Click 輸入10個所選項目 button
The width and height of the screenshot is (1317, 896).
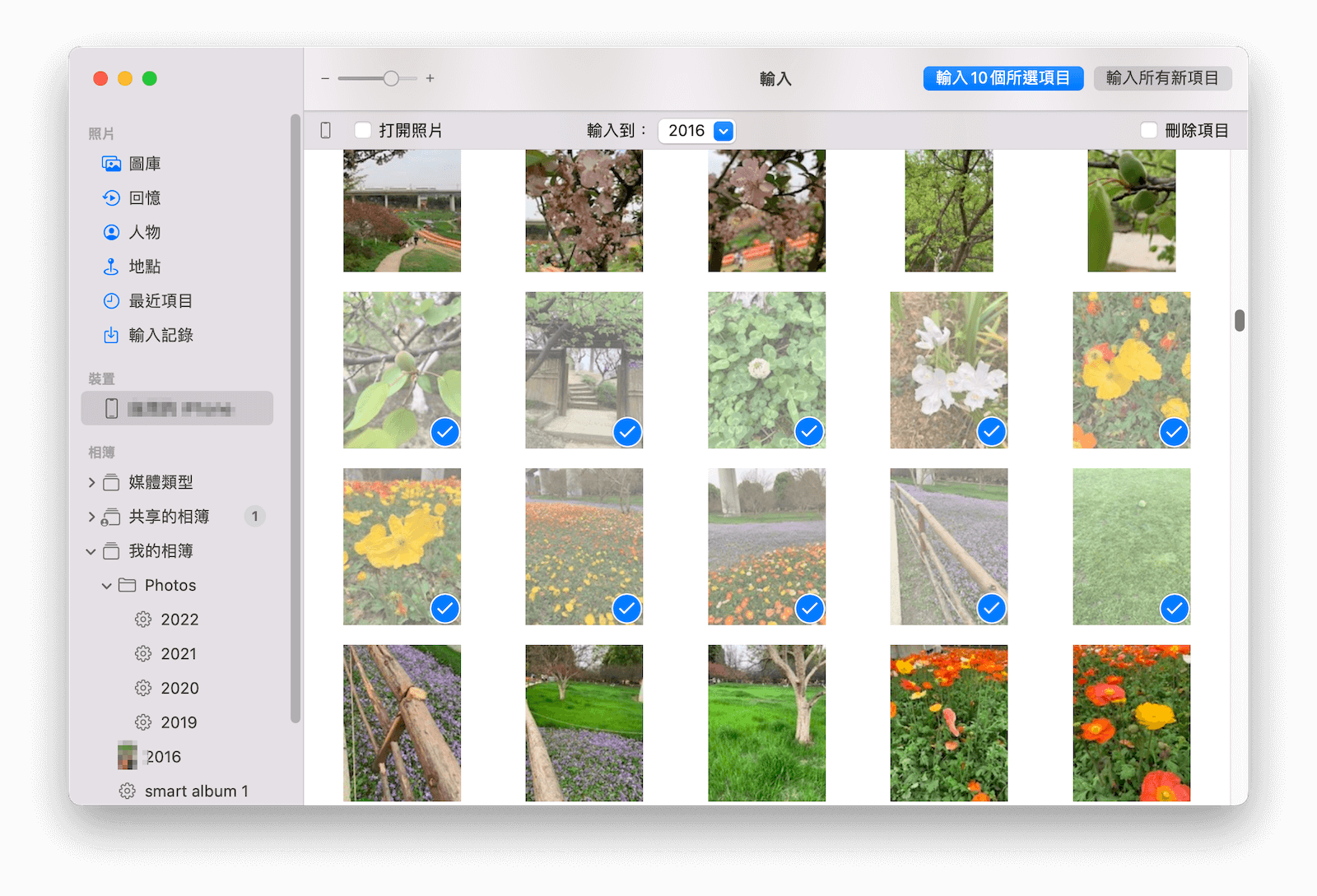tap(1003, 78)
